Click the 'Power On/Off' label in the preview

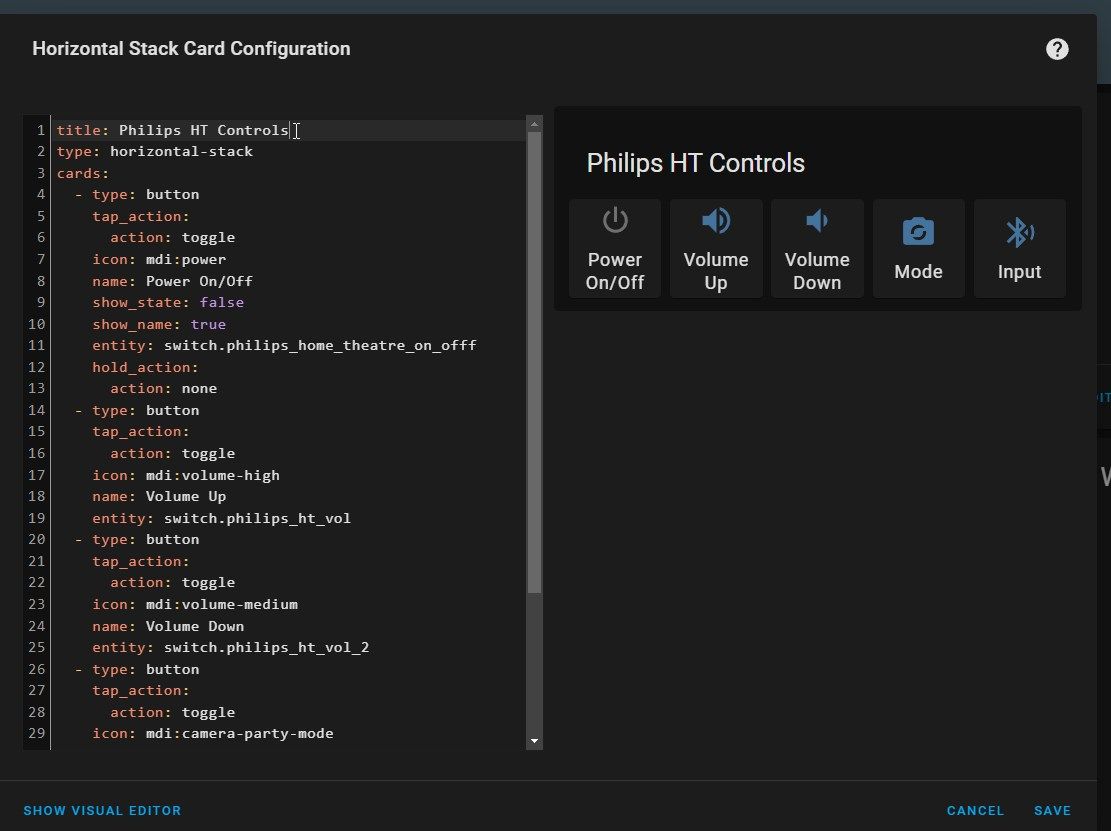(614, 271)
